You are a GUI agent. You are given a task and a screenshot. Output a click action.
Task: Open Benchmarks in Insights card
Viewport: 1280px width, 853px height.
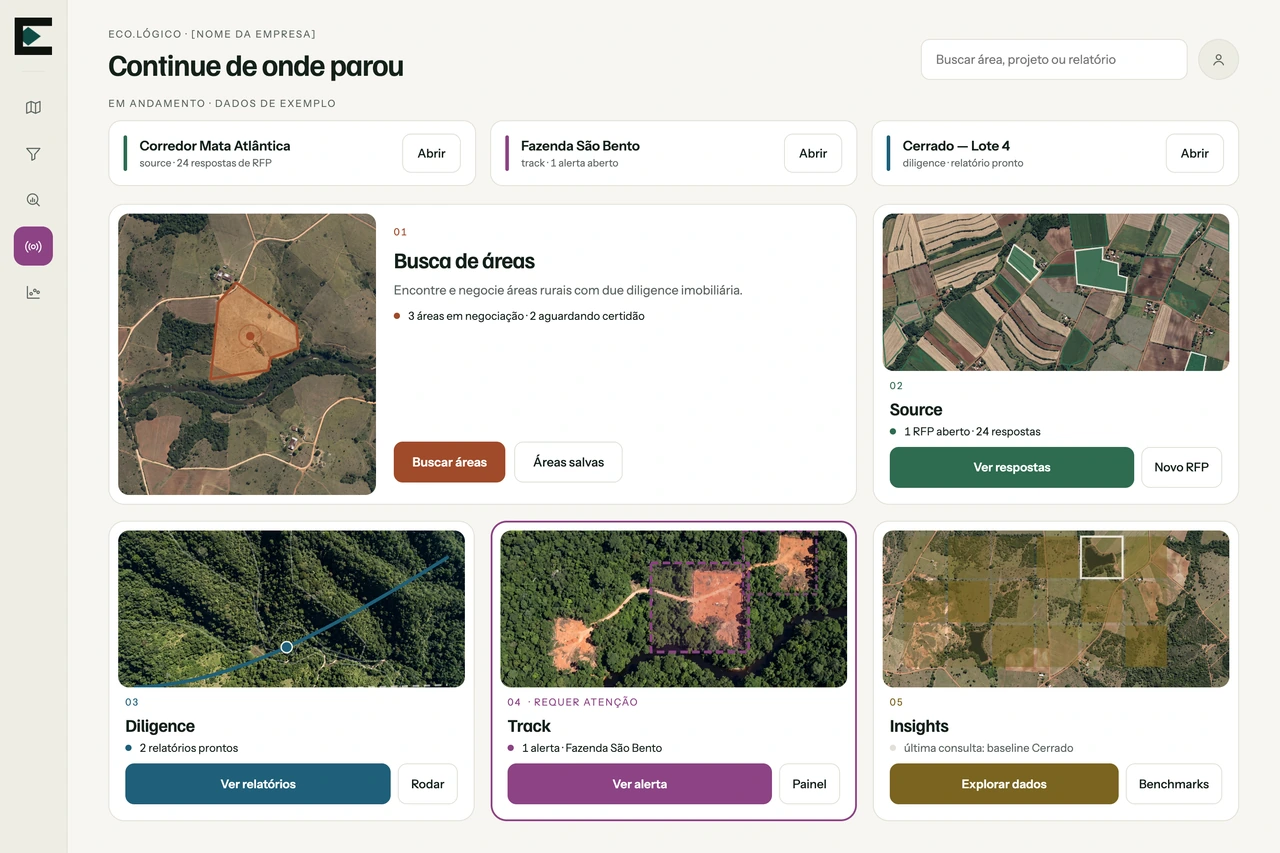point(1174,784)
